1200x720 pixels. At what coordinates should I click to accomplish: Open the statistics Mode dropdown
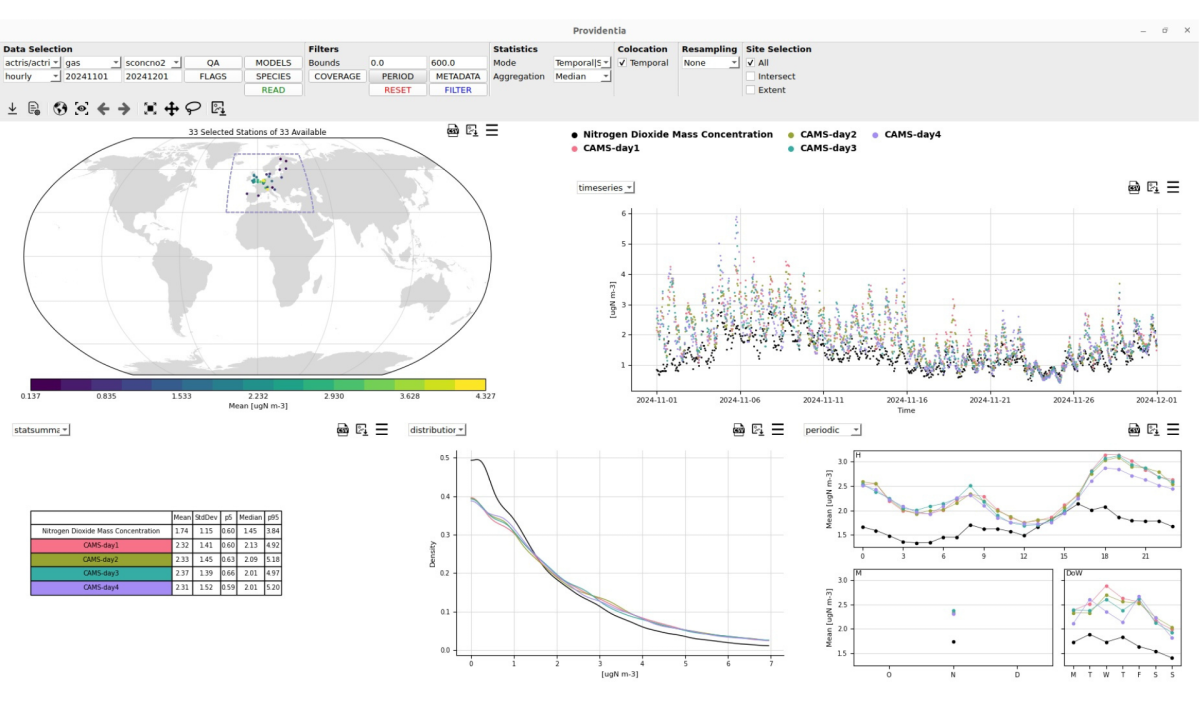tap(582, 63)
